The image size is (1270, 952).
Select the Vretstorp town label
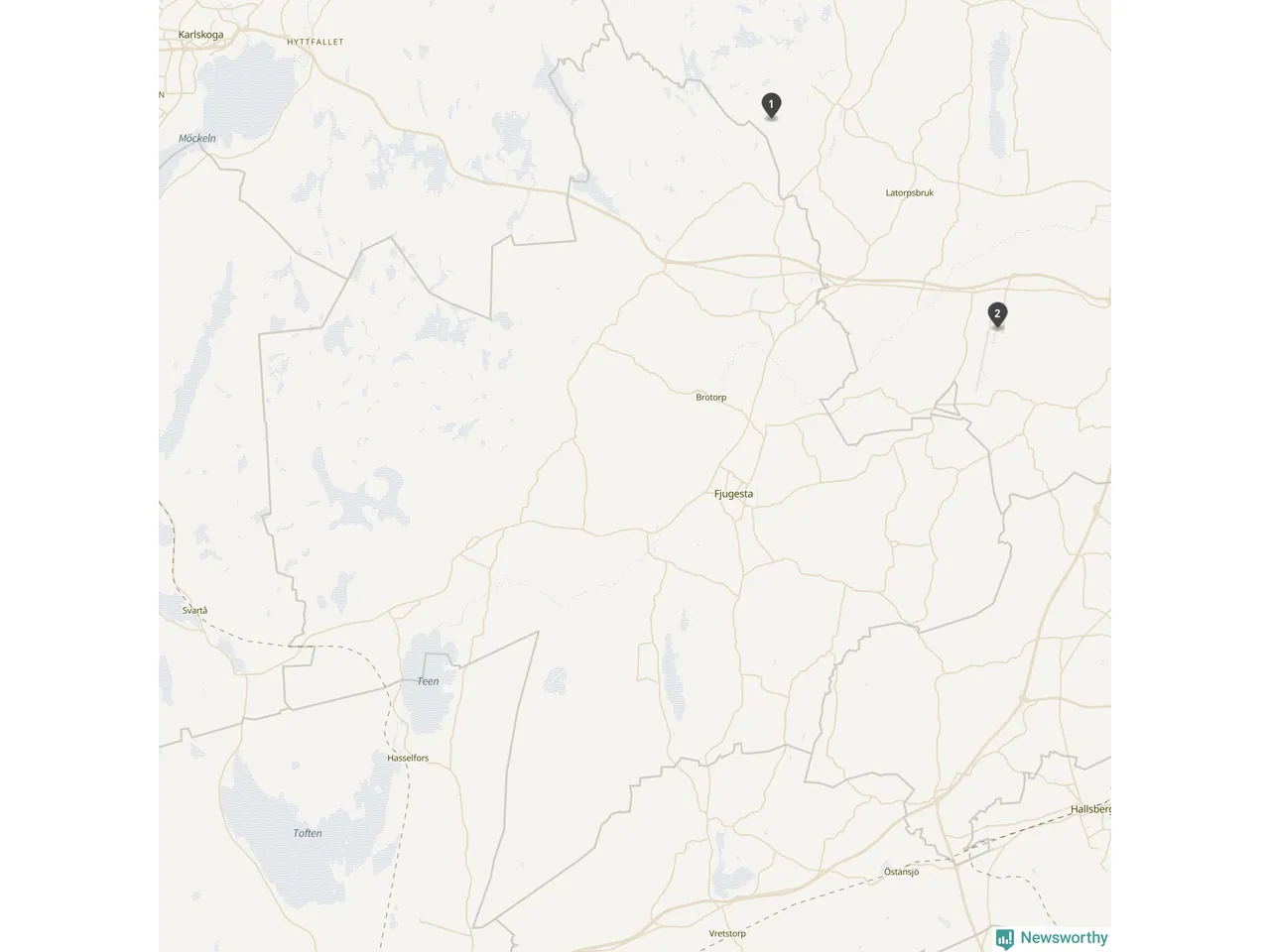coord(727,933)
